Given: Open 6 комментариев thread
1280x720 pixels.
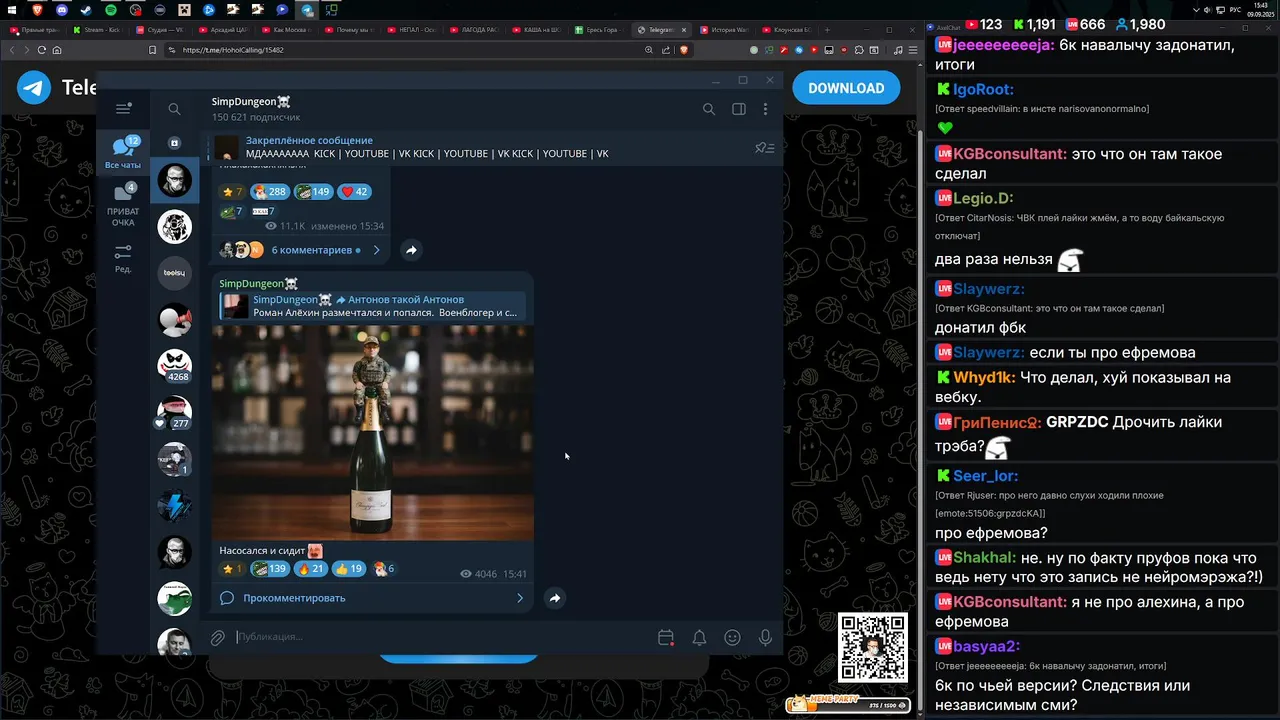Looking at the screenshot, I should (x=311, y=250).
